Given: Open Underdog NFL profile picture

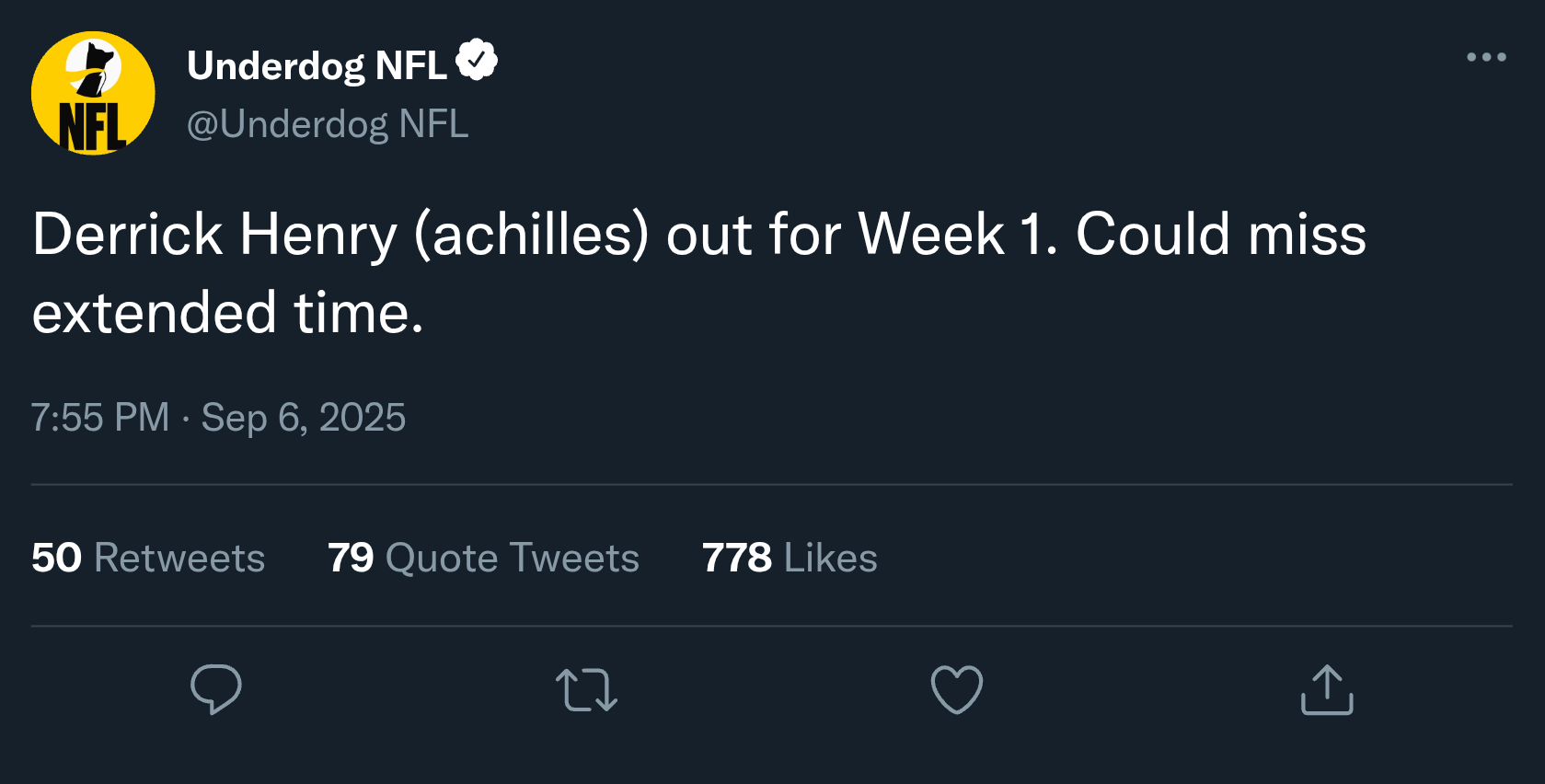Looking at the screenshot, I should tap(93, 93).
